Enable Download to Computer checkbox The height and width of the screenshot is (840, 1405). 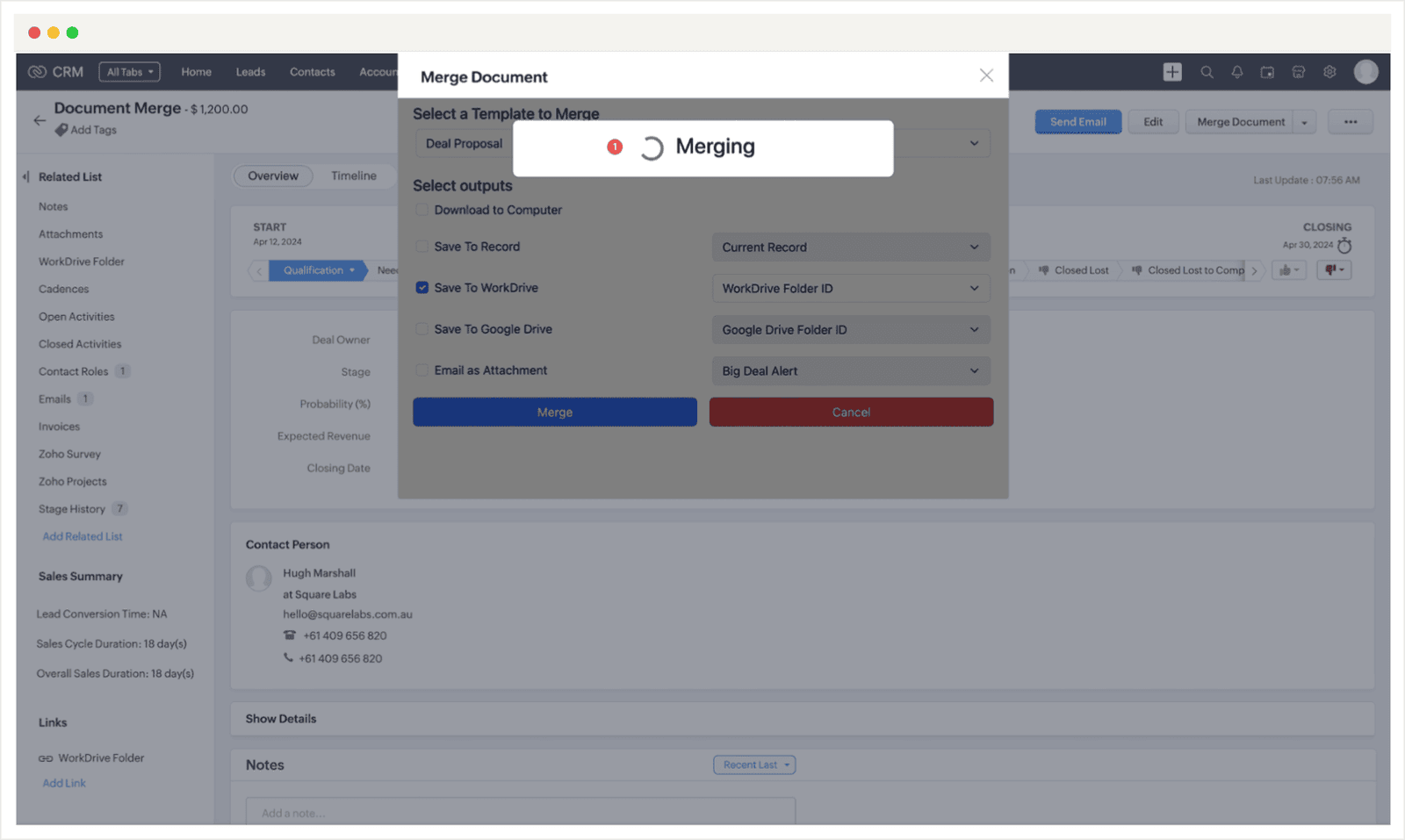(422, 210)
